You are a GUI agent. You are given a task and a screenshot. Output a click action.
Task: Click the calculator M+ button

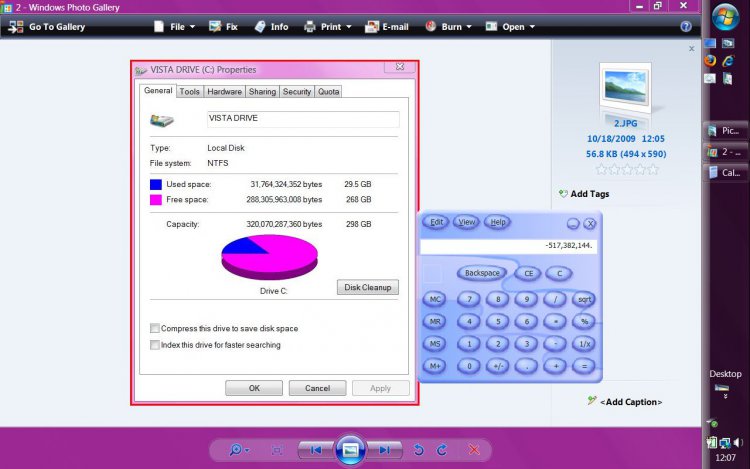pyautogui.click(x=435, y=366)
